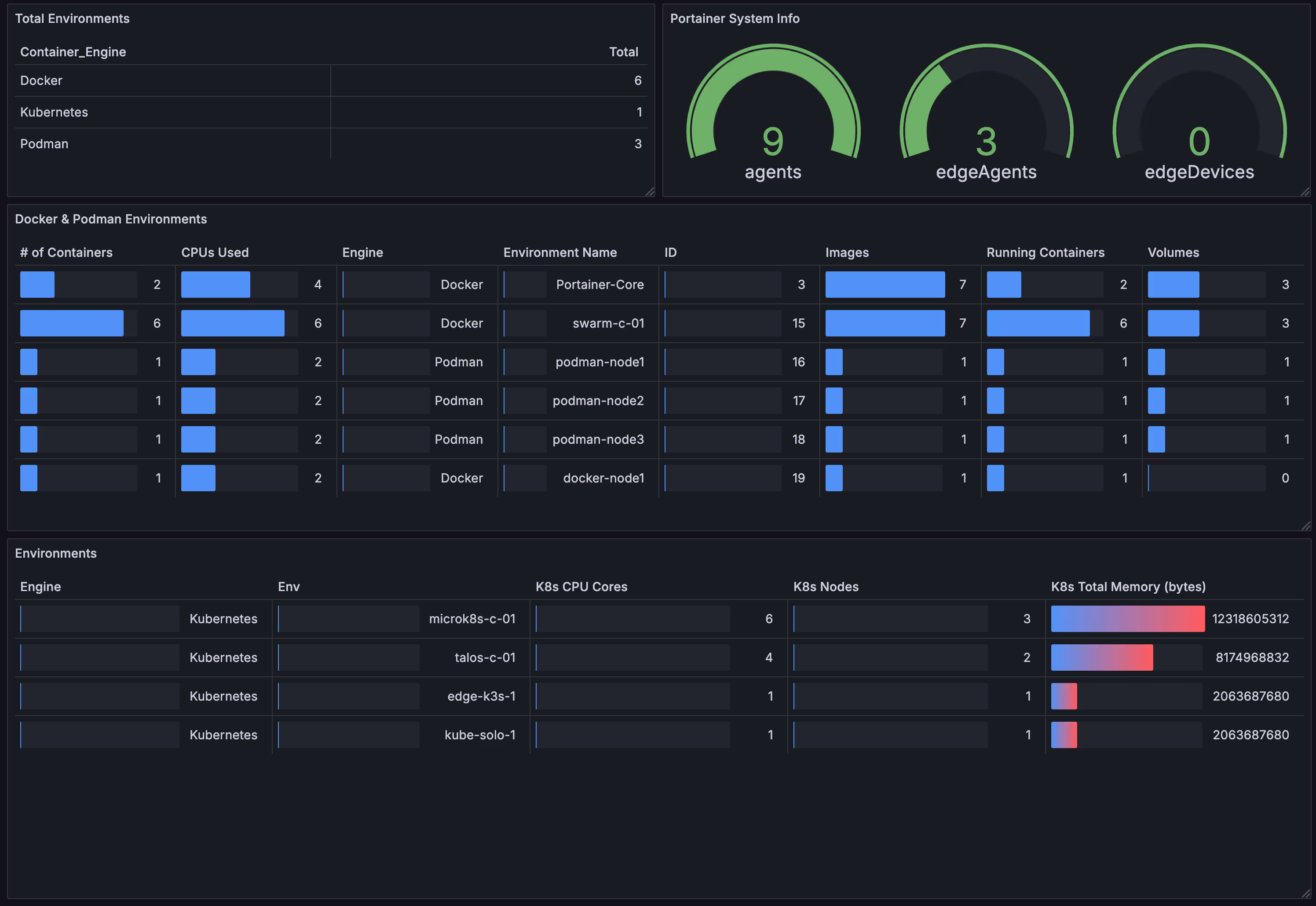This screenshot has height=906, width=1316.
Task: Click the memory bar for talos-c-01
Action: click(x=1101, y=658)
